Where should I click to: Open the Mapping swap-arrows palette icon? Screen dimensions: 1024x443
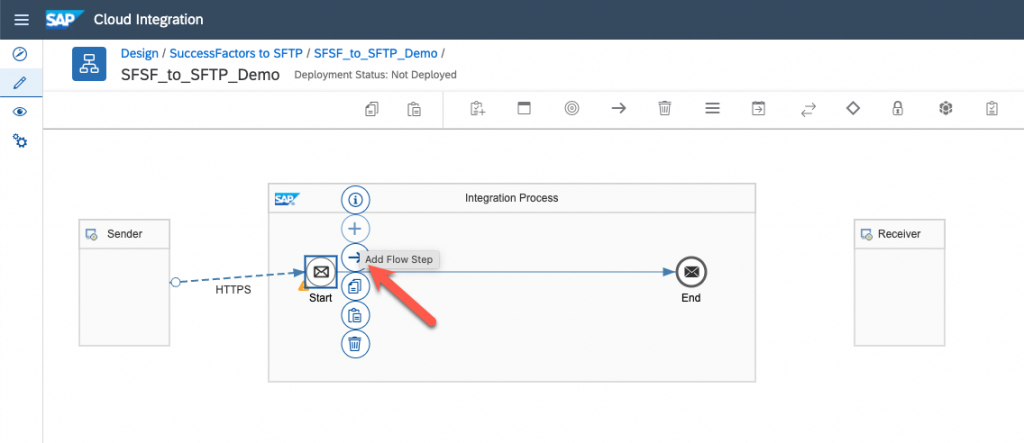808,110
